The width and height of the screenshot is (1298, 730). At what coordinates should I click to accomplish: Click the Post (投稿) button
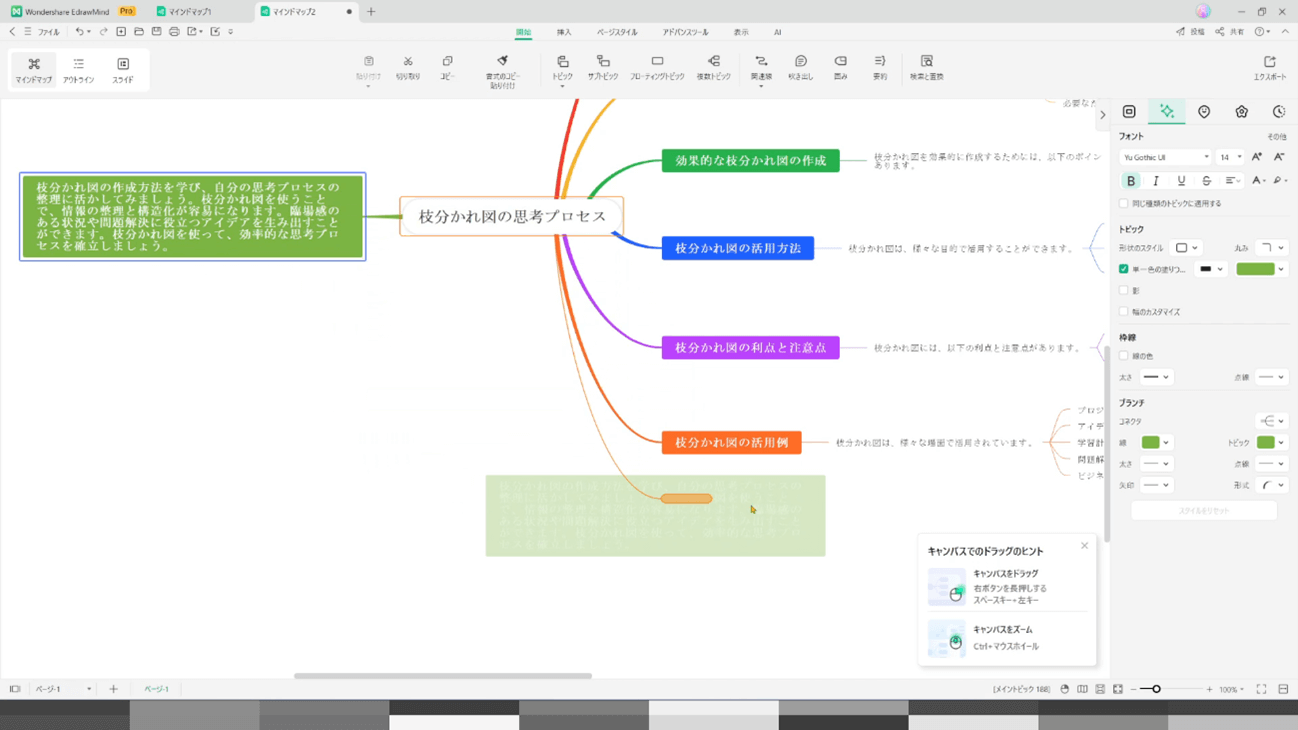click(x=1190, y=32)
